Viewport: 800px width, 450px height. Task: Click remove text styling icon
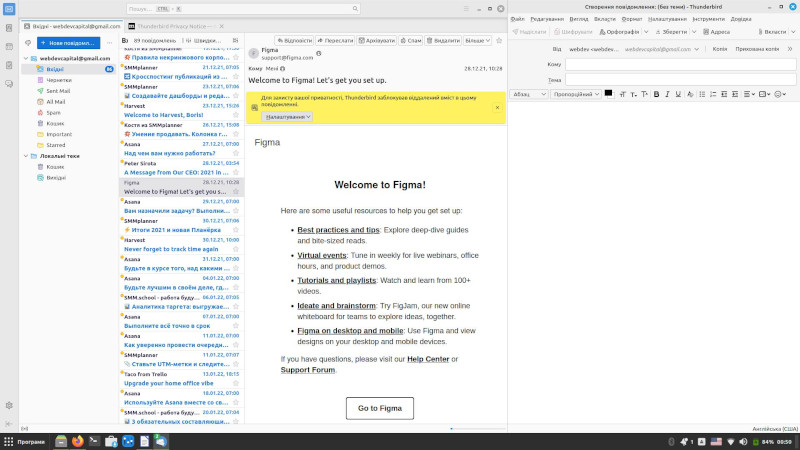pyautogui.click(x=690, y=94)
